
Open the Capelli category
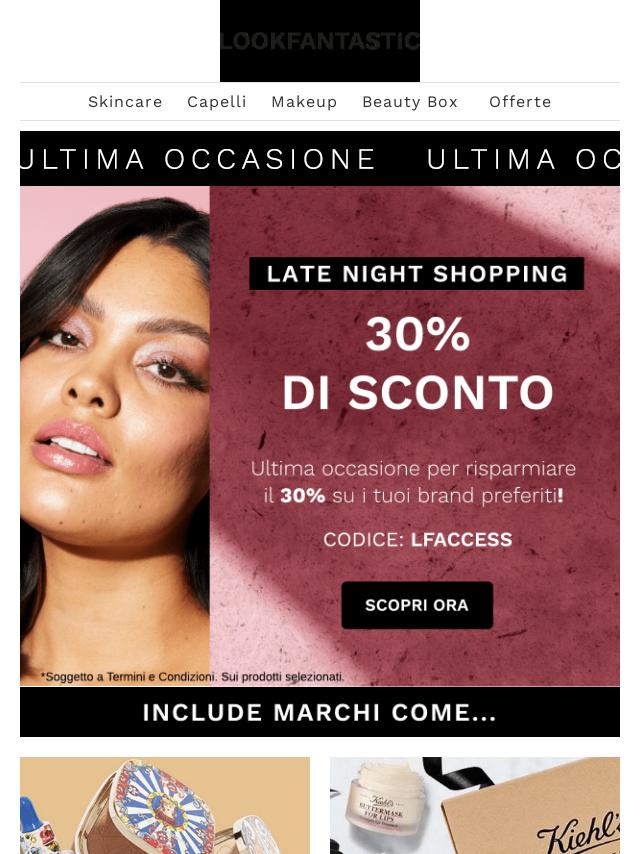(x=217, y=102)
